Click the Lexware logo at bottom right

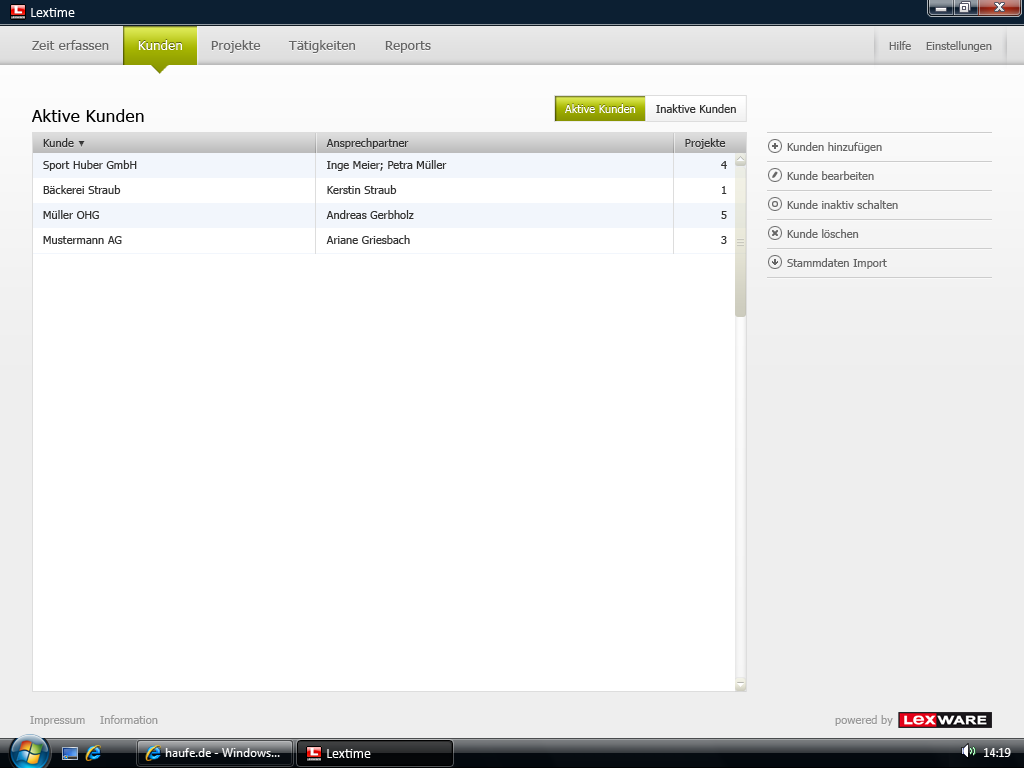tap(945, 720)
